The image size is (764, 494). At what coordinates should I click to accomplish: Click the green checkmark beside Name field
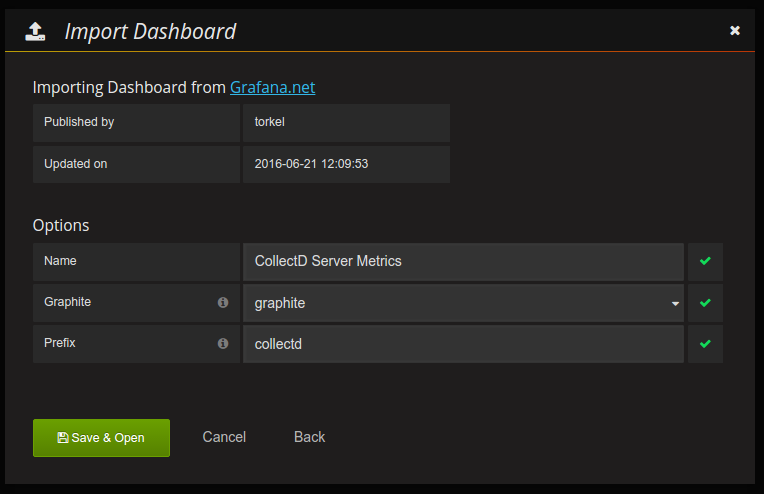point(705,261)
